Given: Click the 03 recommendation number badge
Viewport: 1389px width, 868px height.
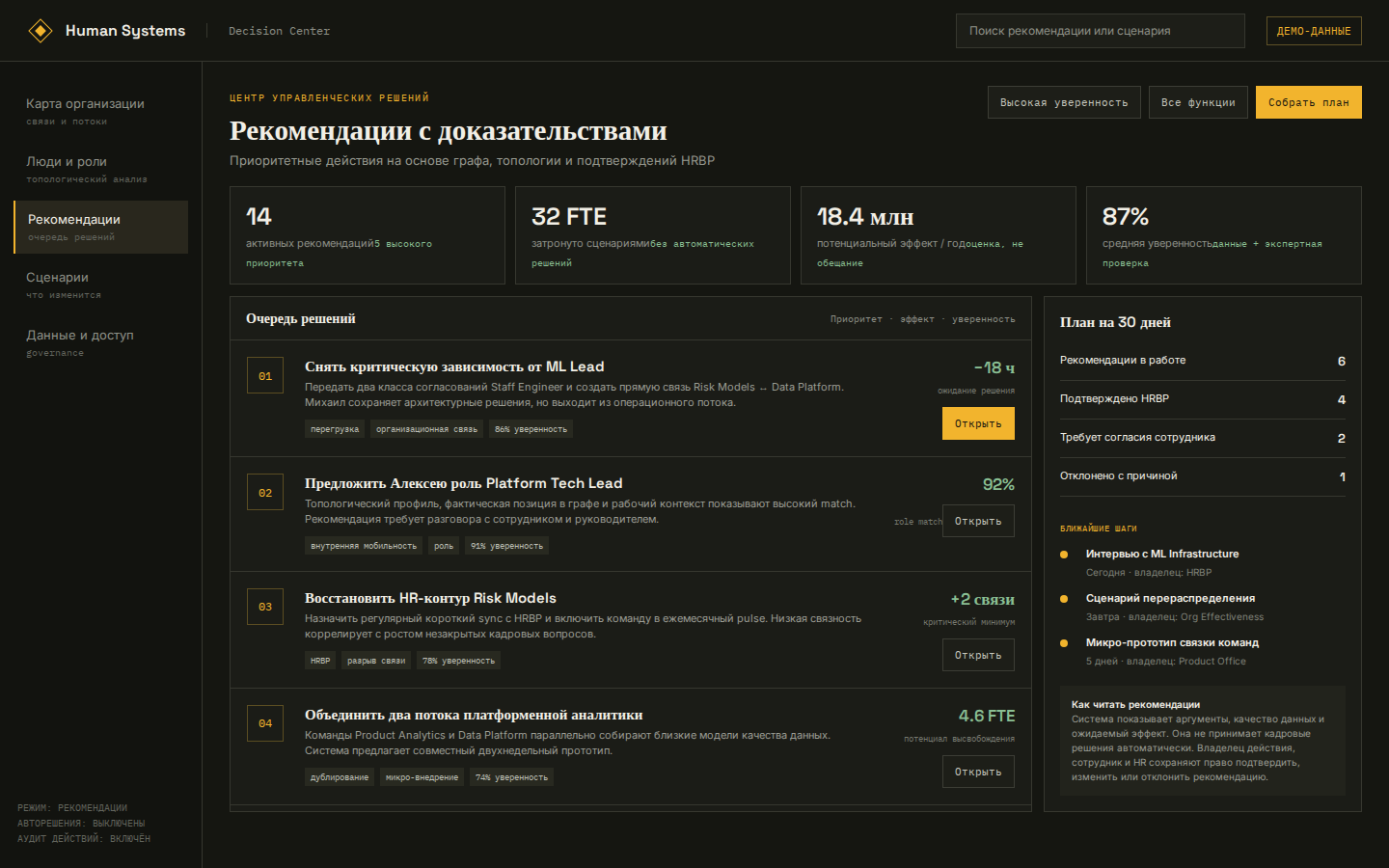Looking at the screenshot, I should [x=265, y=607].
